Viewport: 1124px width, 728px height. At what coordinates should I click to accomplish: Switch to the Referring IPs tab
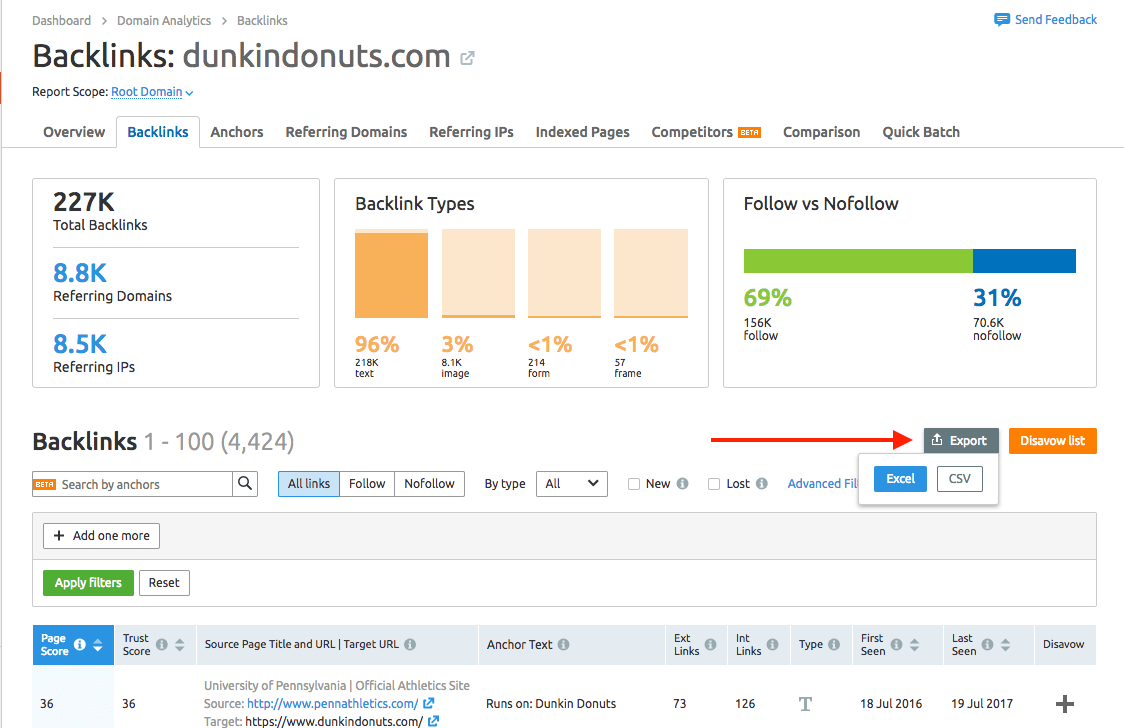click(x=471, y=132)
